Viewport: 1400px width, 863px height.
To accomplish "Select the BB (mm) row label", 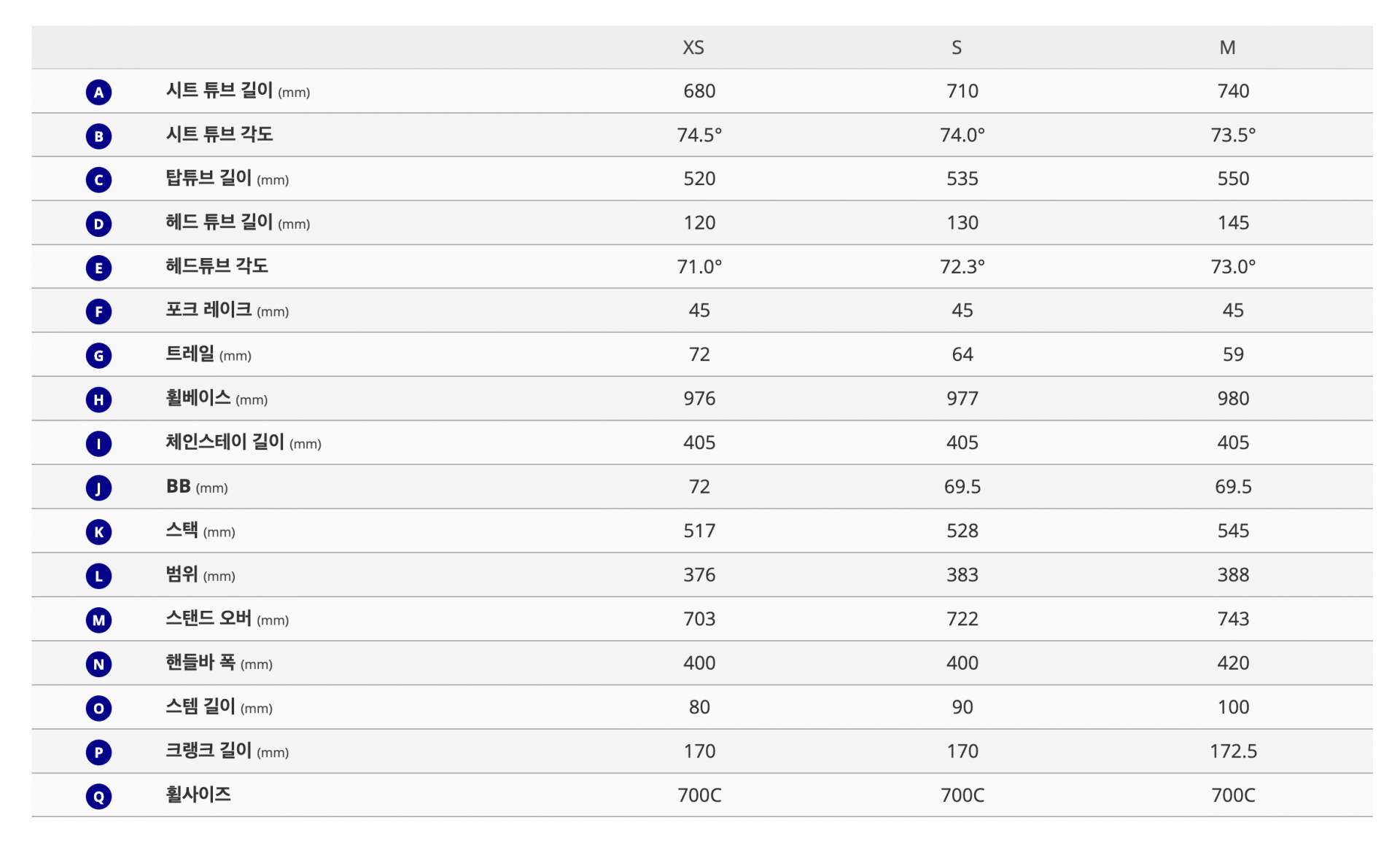I will (x=197, y=486).
